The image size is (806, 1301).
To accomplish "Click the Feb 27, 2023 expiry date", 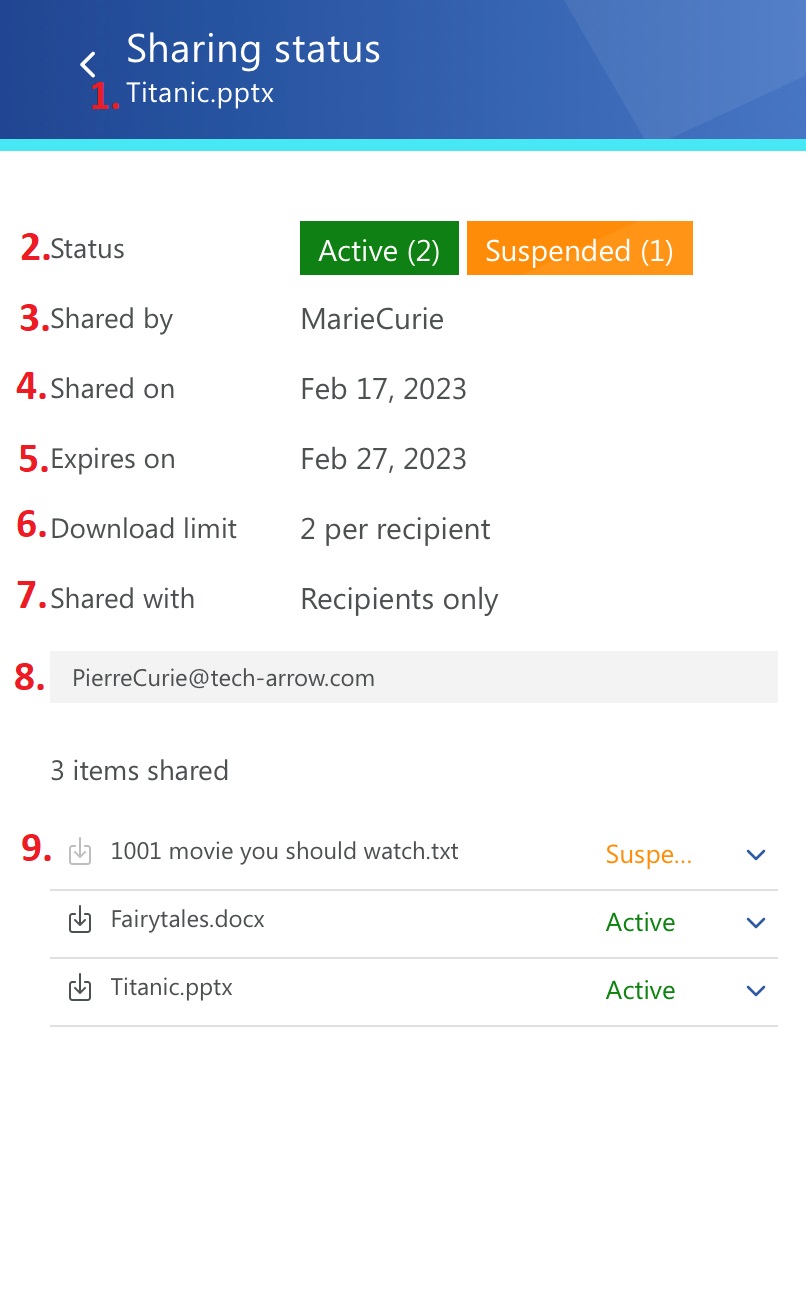I will (383, 459).
